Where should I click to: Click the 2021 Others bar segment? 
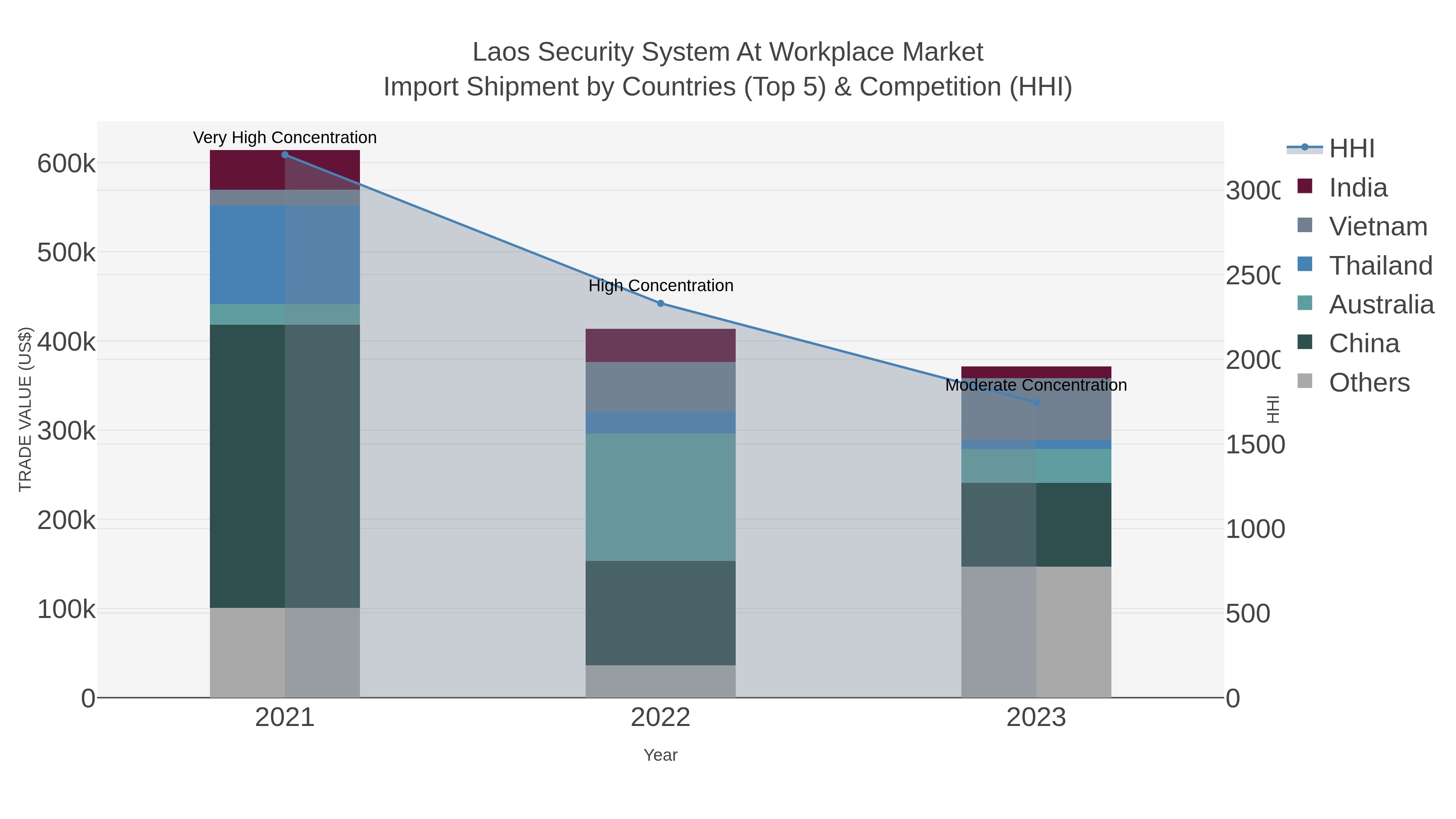coord(285,653)
